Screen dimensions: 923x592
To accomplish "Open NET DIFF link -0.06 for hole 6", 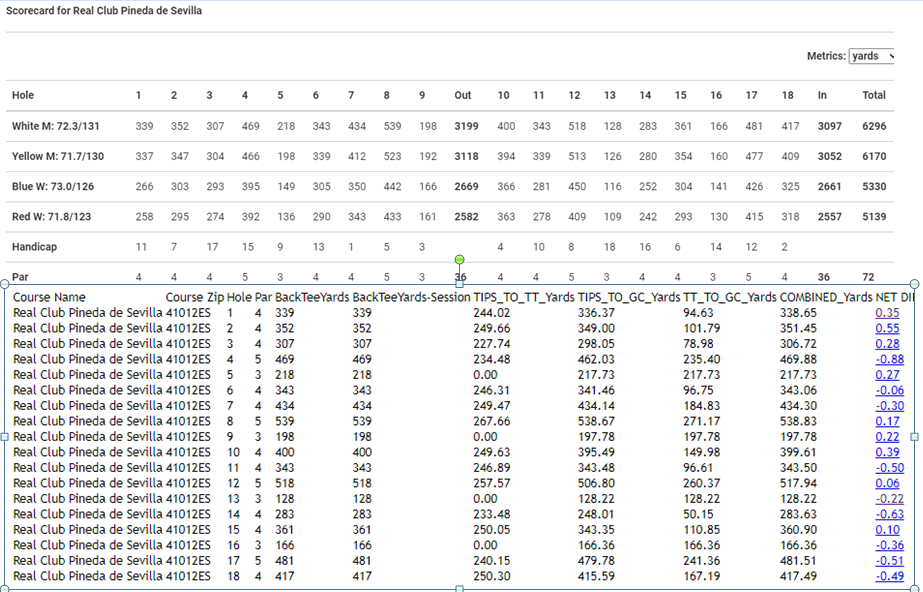I will coord(889,390).
